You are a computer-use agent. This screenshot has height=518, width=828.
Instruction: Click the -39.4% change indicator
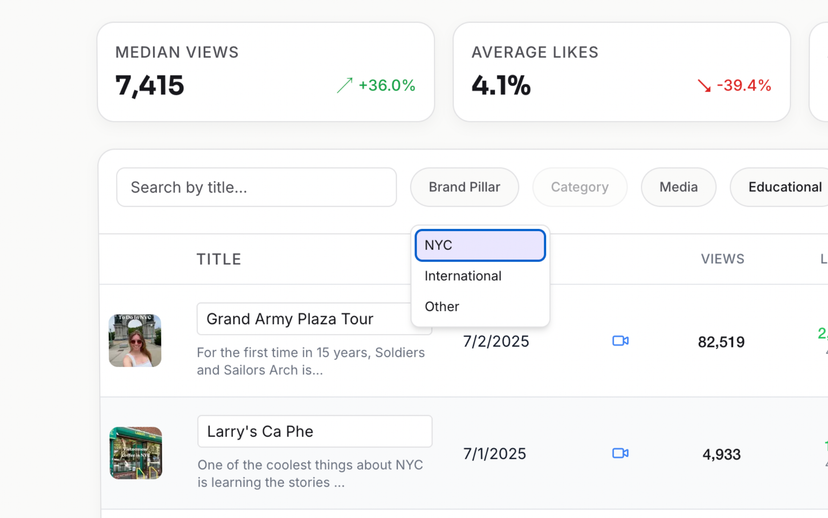(x=744, y=86)
